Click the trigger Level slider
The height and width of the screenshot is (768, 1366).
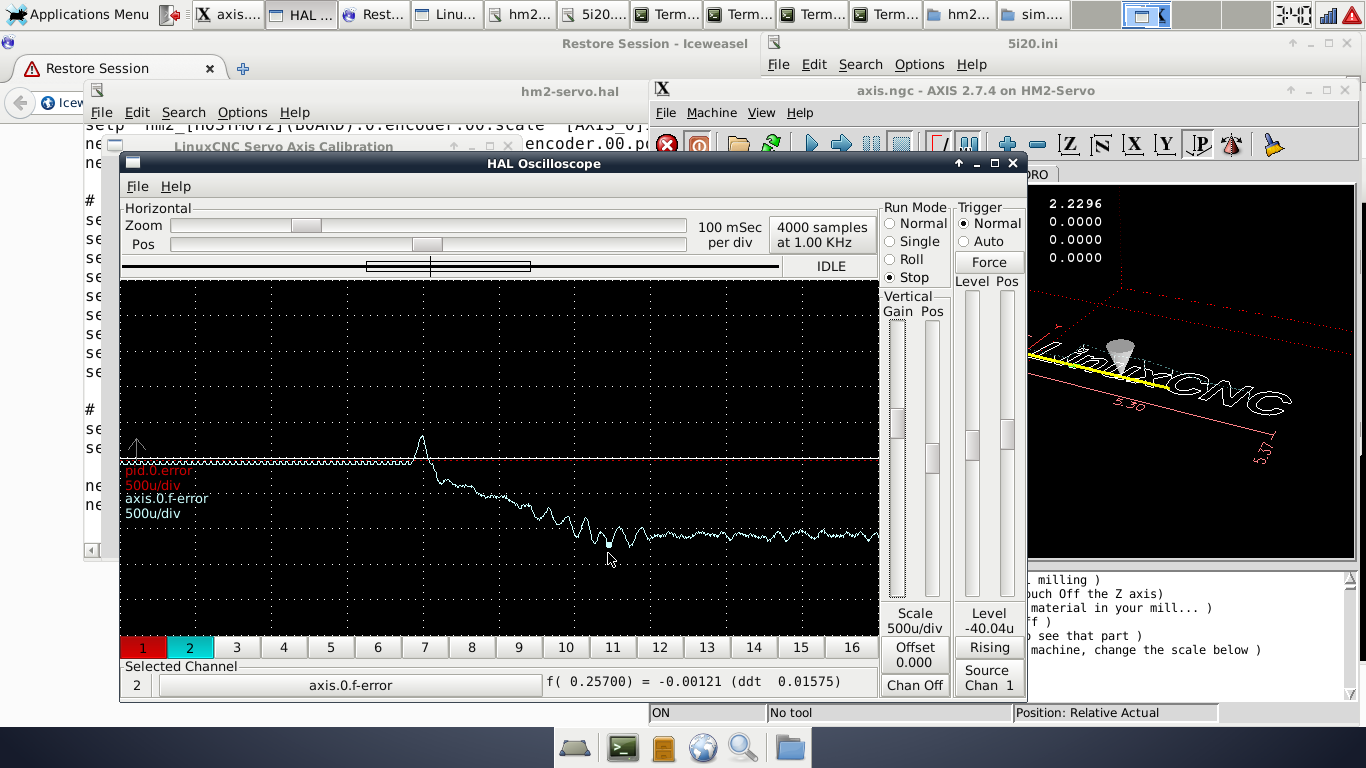pyautogui.click(x=972, y=444)
